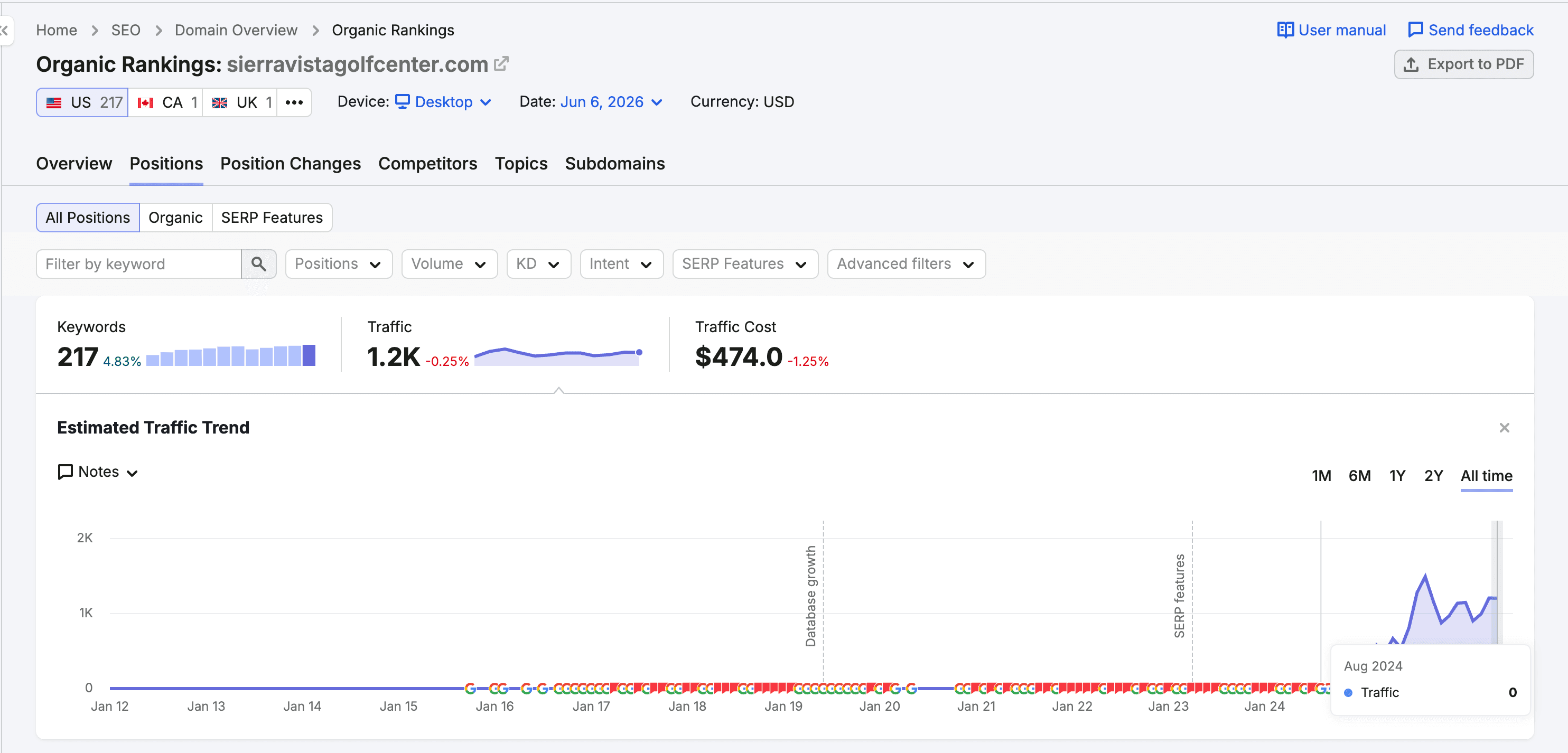The image size is (1568, 753).
Task: Close the Estimated Traffic Trend panel
Action: coord(1504,428)
